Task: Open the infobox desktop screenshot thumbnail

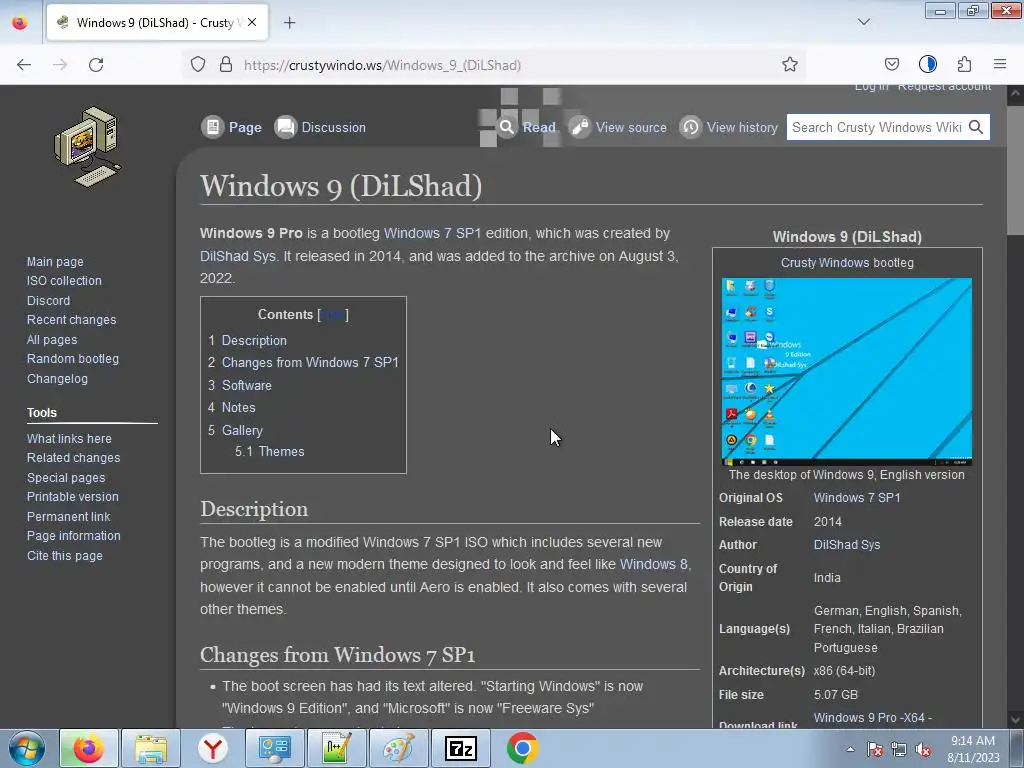Action: coord(846,371)
